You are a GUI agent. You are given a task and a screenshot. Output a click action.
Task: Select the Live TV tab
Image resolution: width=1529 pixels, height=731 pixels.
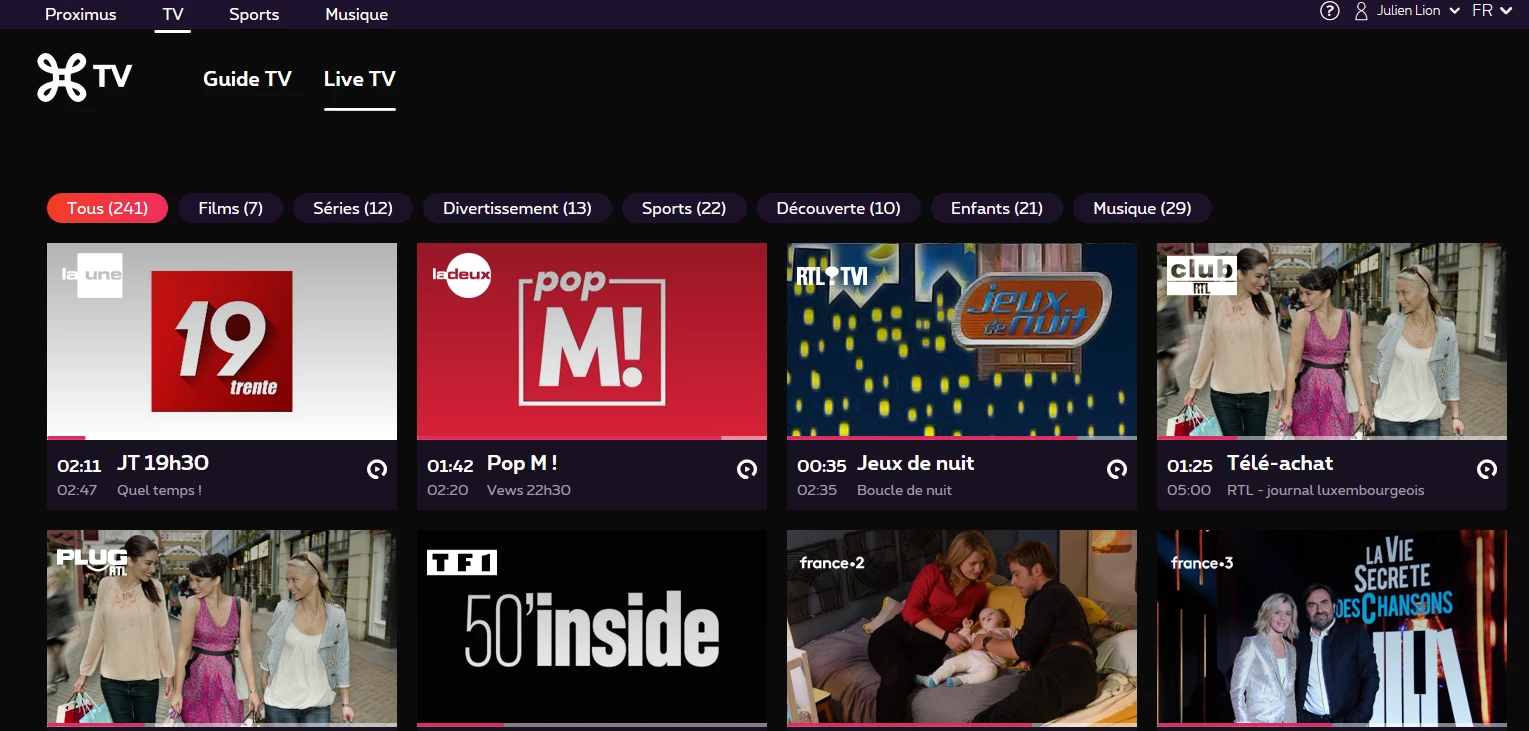[x=360, y=79]
